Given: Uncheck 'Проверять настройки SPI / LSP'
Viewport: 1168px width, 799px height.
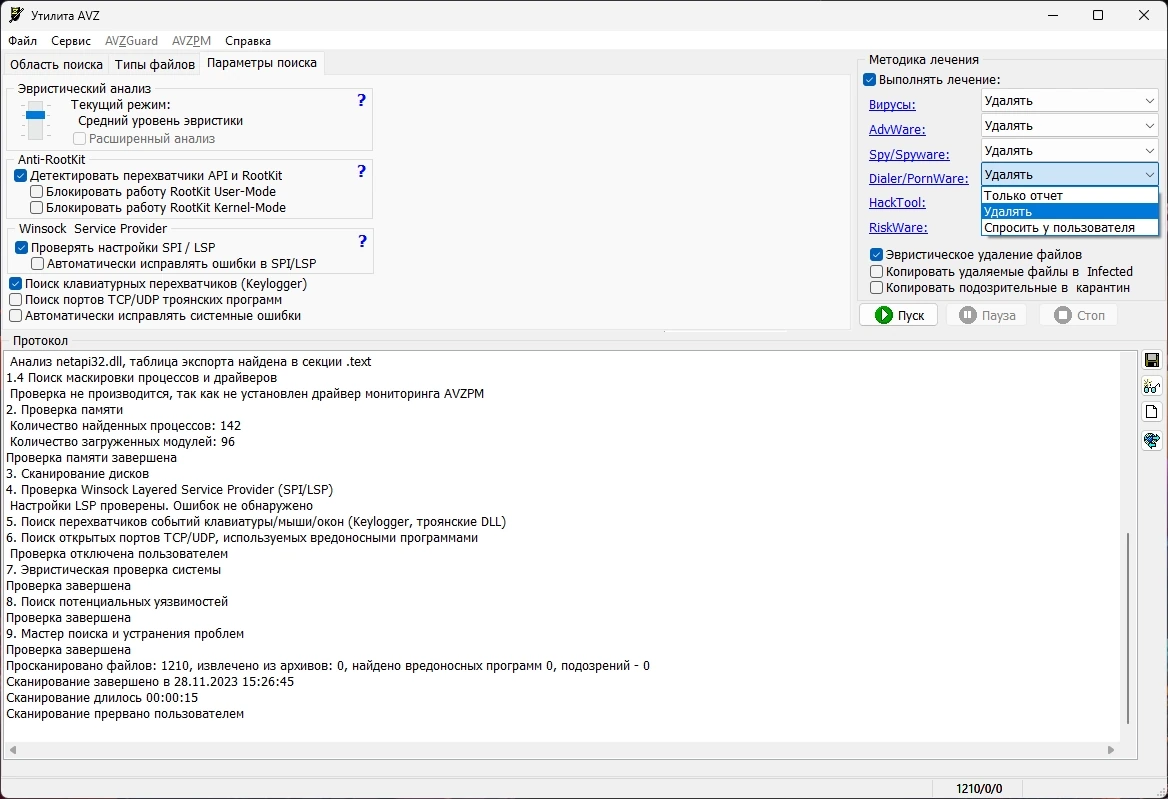Looking at the screenshot, I should coord(22,247).
